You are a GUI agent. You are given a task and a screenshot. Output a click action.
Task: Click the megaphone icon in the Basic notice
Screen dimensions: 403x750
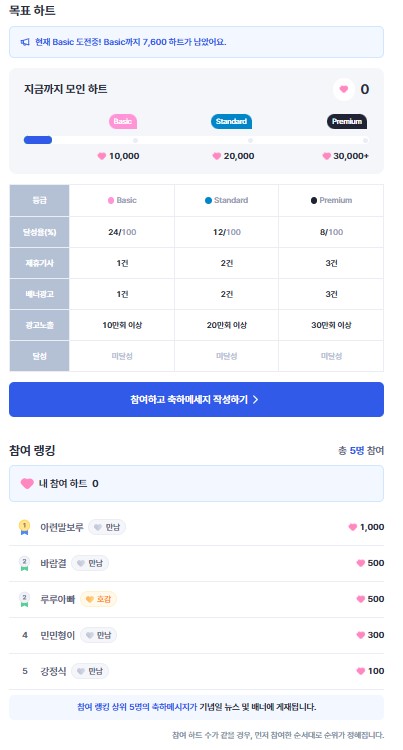(25, 43)
